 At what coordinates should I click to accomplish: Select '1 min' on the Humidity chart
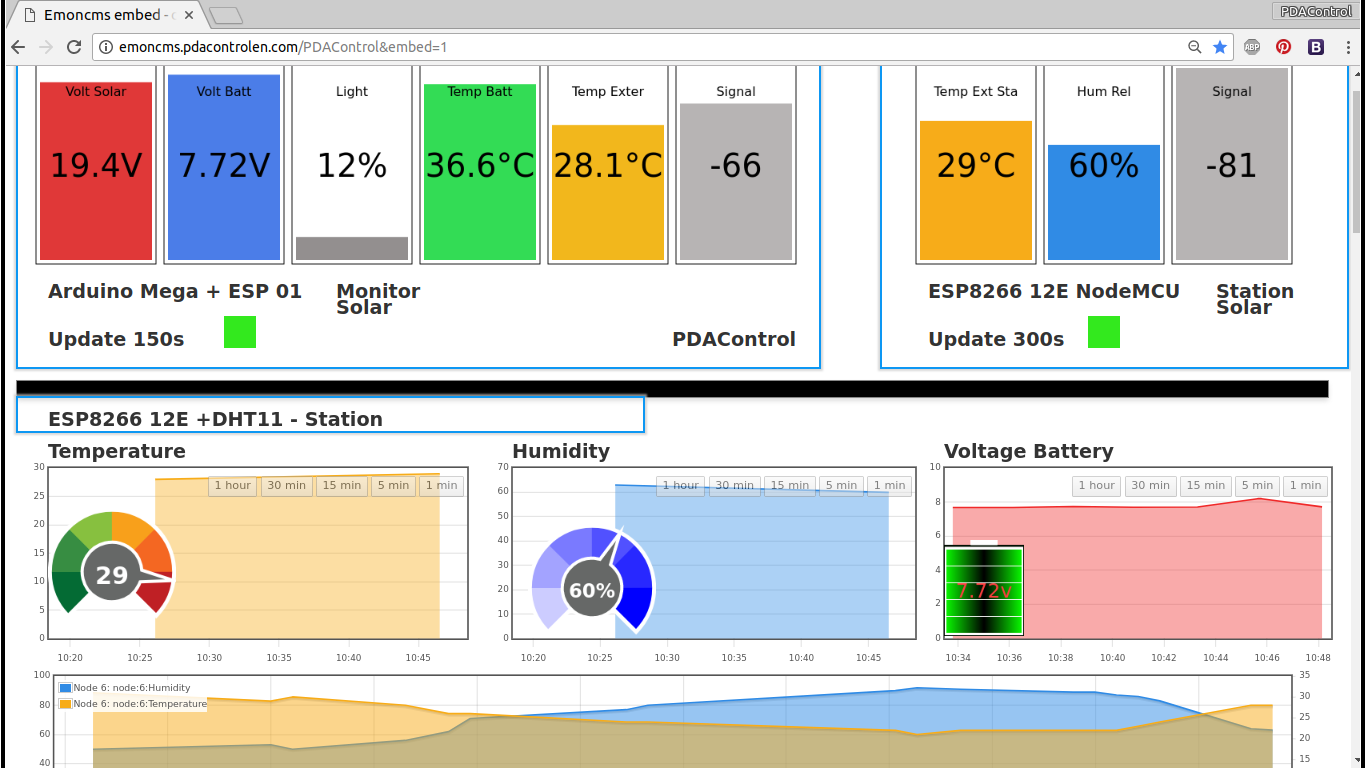click(x=889, y=486)
